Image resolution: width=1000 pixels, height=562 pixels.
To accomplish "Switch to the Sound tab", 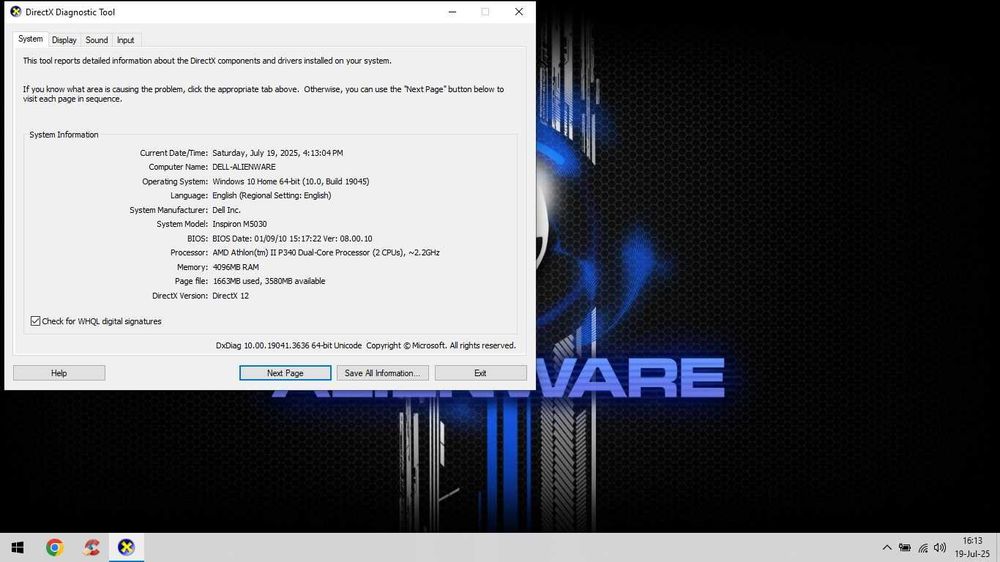I will coord(96,40).
